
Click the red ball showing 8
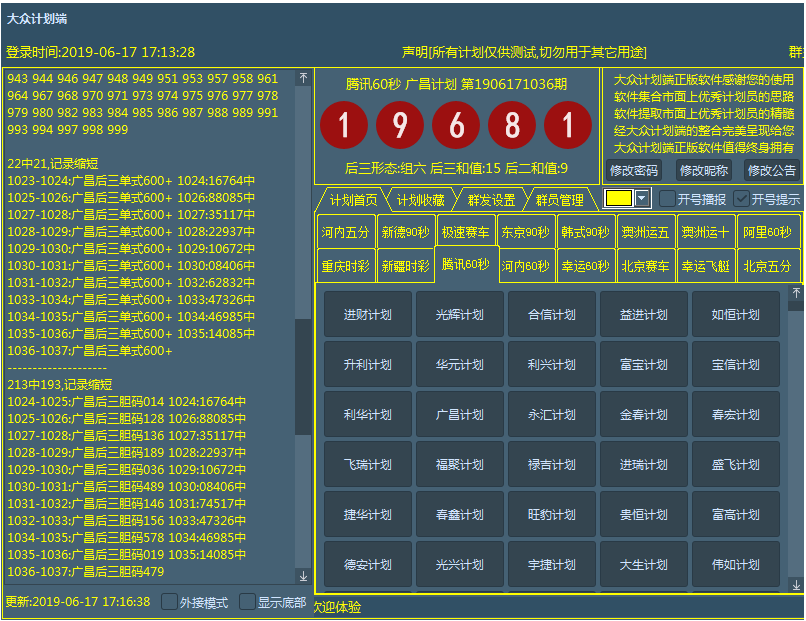click(x=512, y=126)
